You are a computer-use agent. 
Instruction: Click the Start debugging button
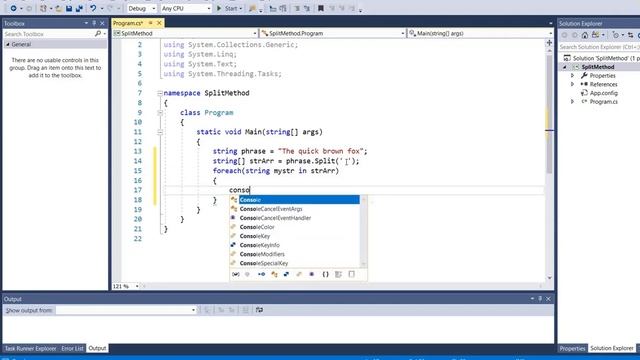pyautogui.click(x=229, y=8)
